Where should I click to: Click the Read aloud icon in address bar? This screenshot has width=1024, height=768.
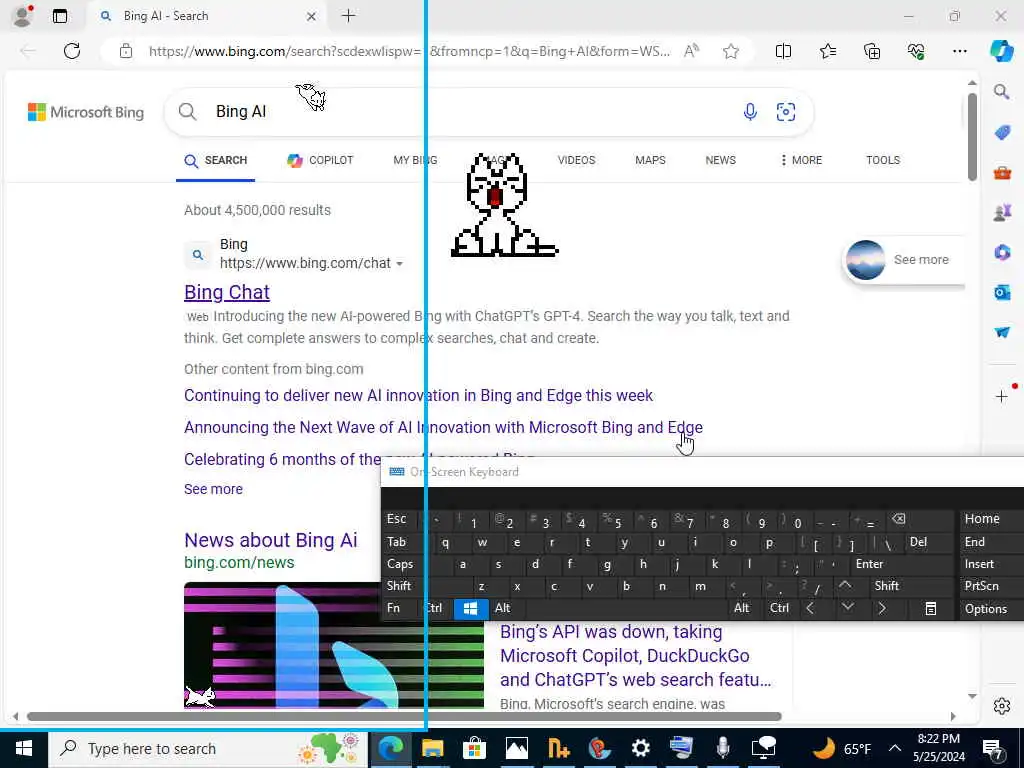tap(691, 51)
